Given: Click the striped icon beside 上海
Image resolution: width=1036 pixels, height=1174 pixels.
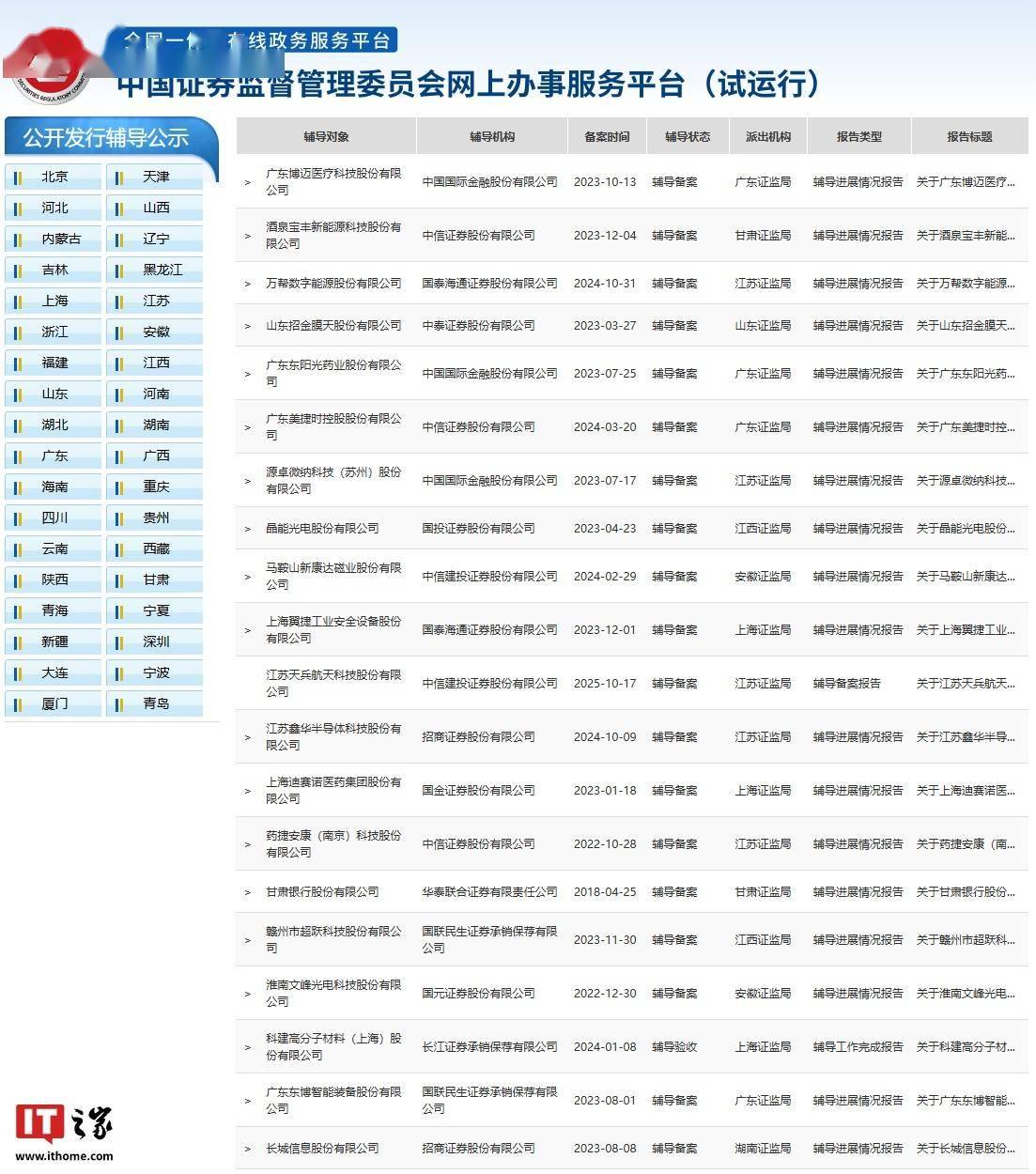Looking at the screenshot, I should [x=18, y=301].
